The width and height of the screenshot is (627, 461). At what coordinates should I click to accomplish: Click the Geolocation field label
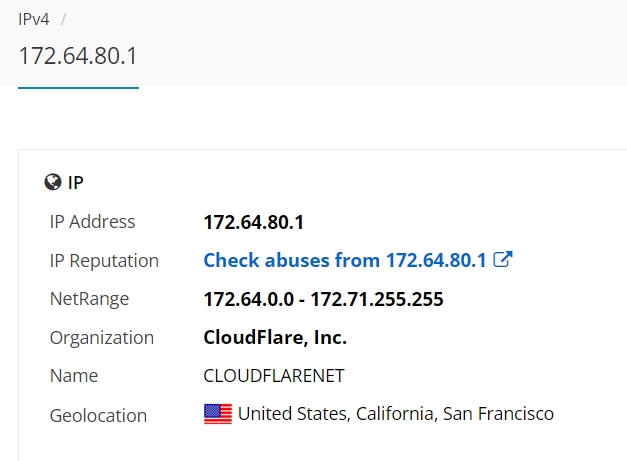coord(98,416)
